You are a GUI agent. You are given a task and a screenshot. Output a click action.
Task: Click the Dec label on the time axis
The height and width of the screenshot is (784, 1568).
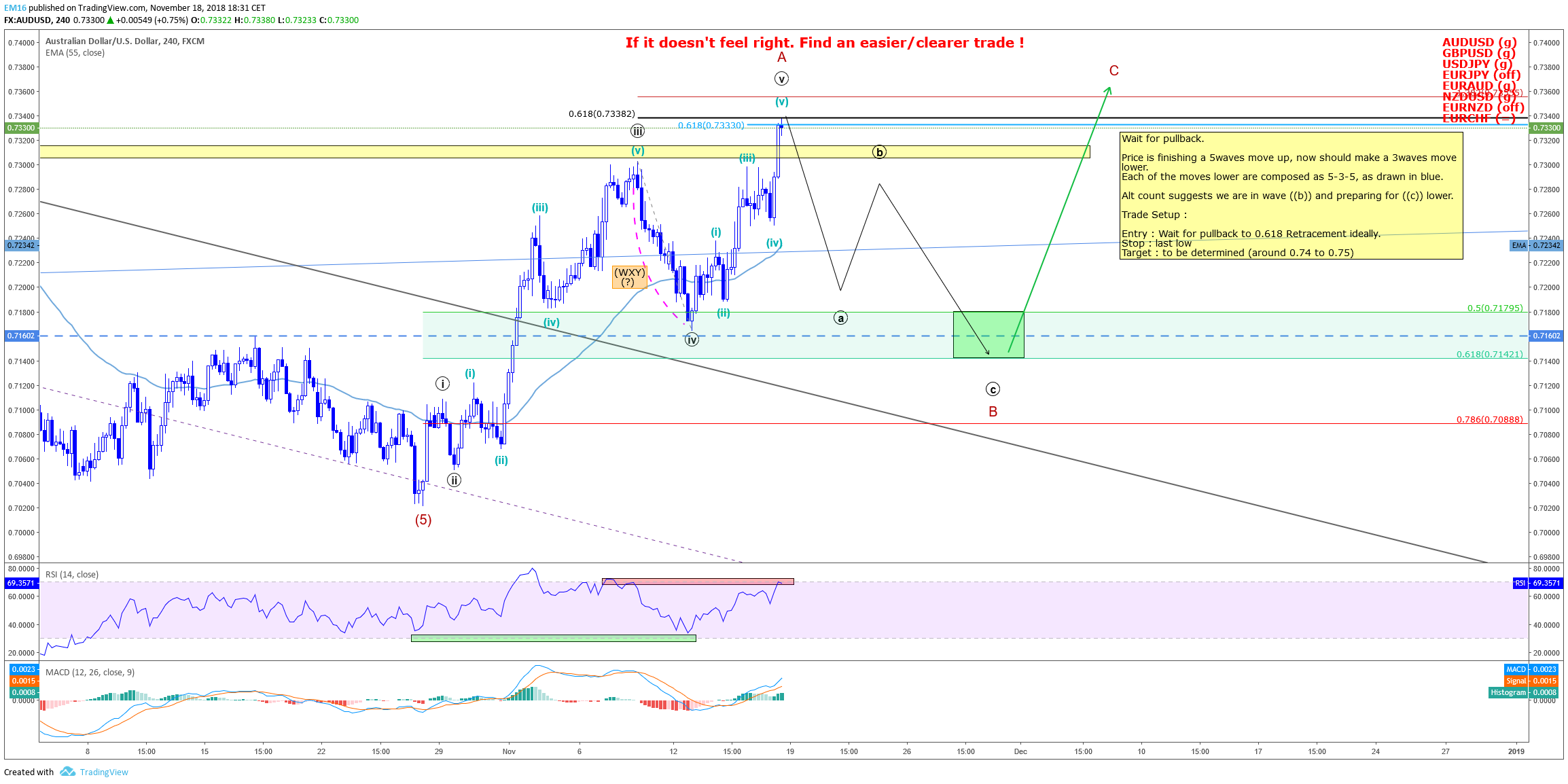(x=1020, y=751)
